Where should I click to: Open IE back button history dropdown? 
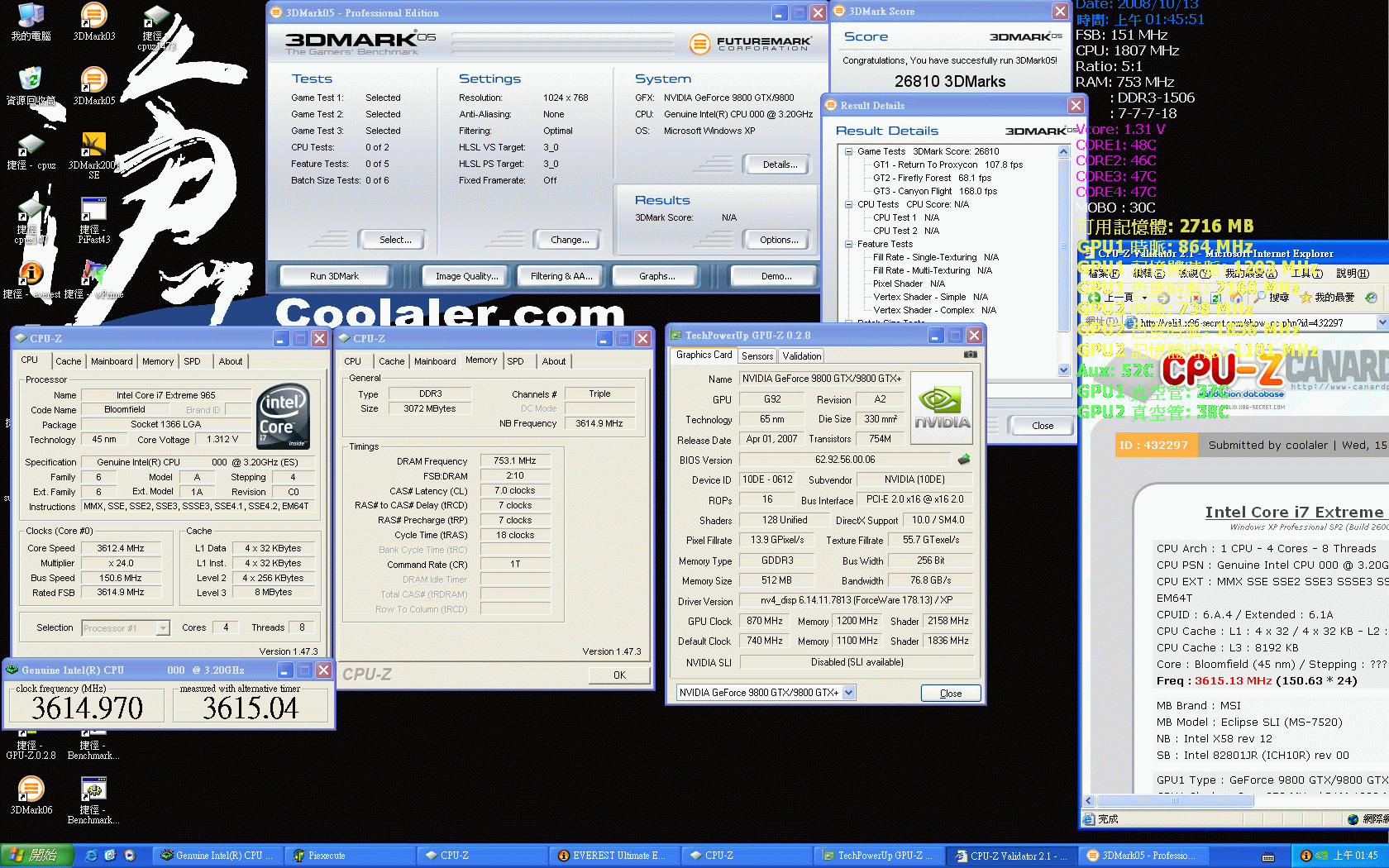coord(1143,298)
